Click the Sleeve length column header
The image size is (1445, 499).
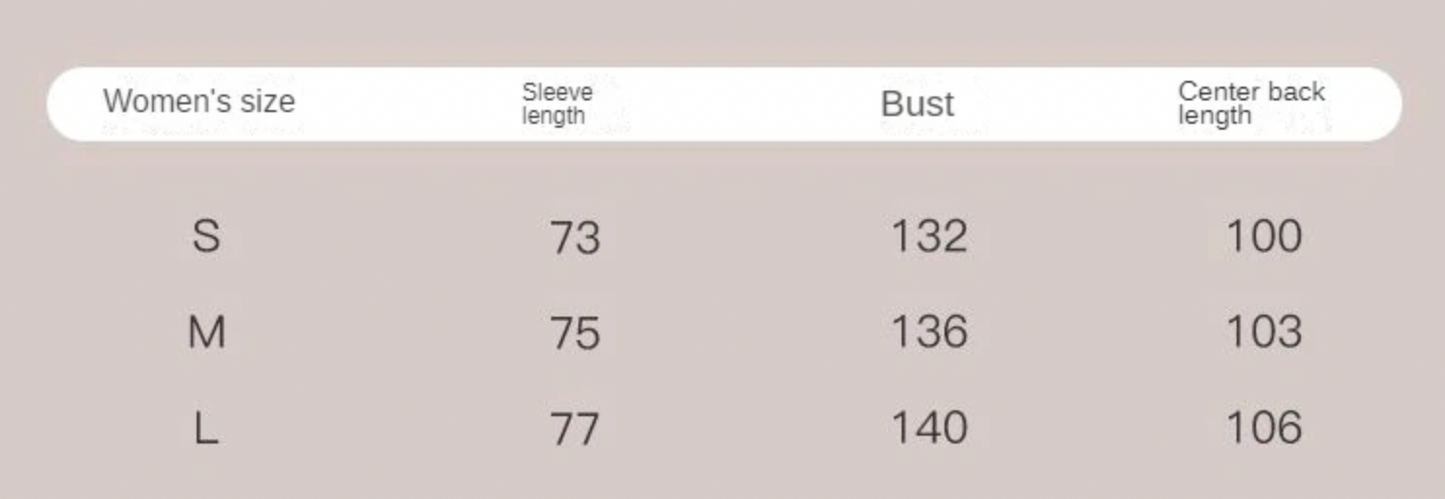coord(557,104)
